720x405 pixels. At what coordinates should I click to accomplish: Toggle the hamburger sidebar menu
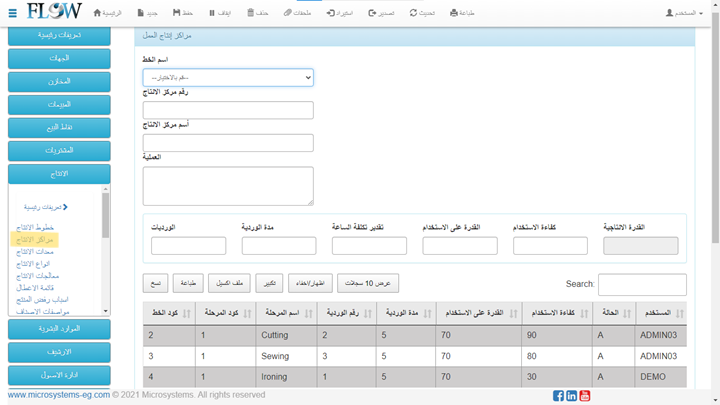[13, 13]
